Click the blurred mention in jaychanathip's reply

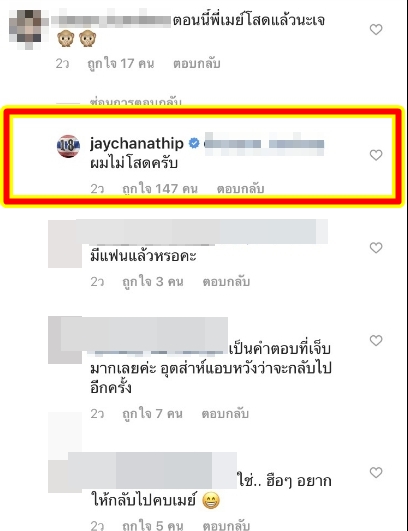(264, 144)
